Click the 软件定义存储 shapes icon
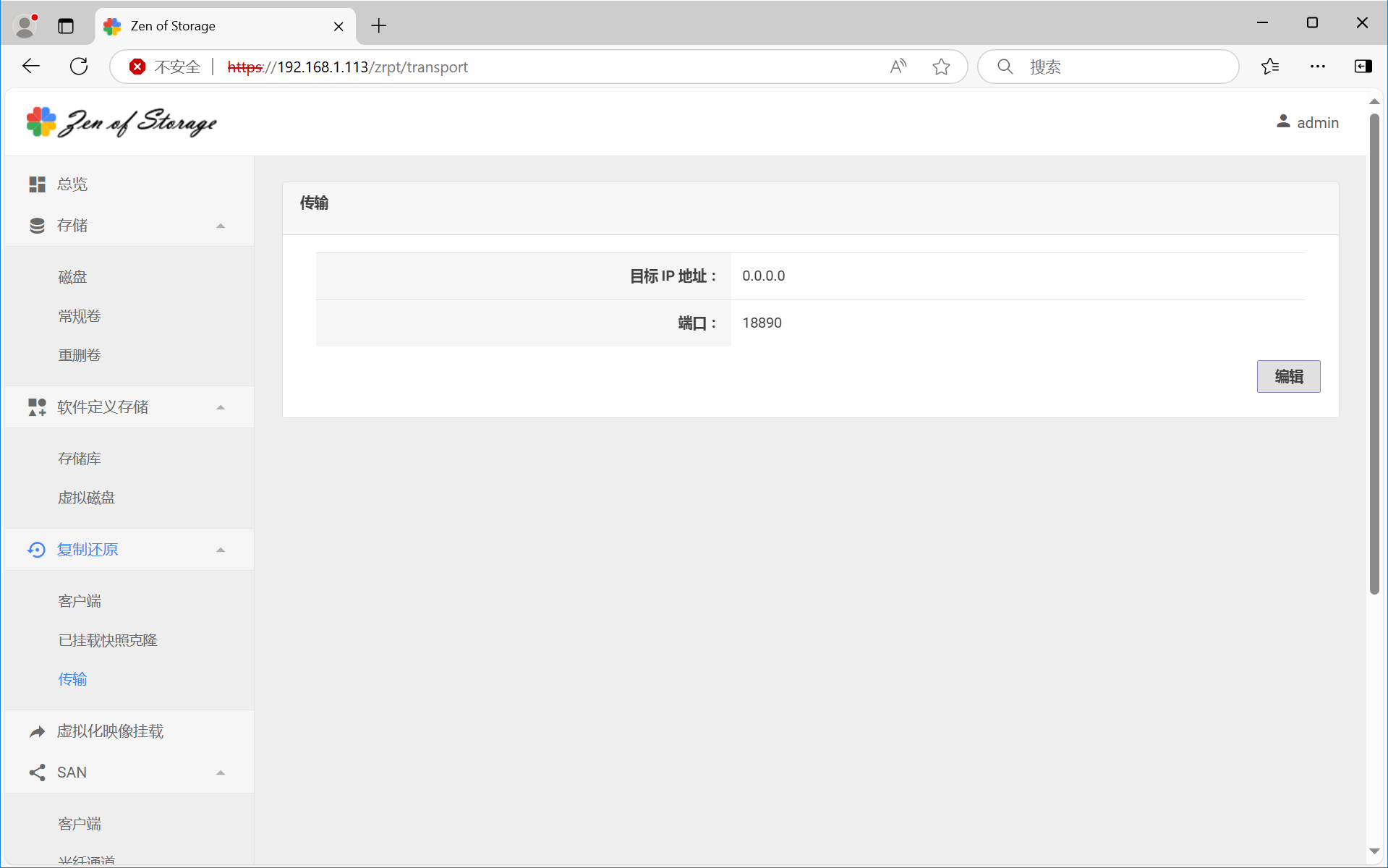The image size is (1388, 868). point(37,407)
